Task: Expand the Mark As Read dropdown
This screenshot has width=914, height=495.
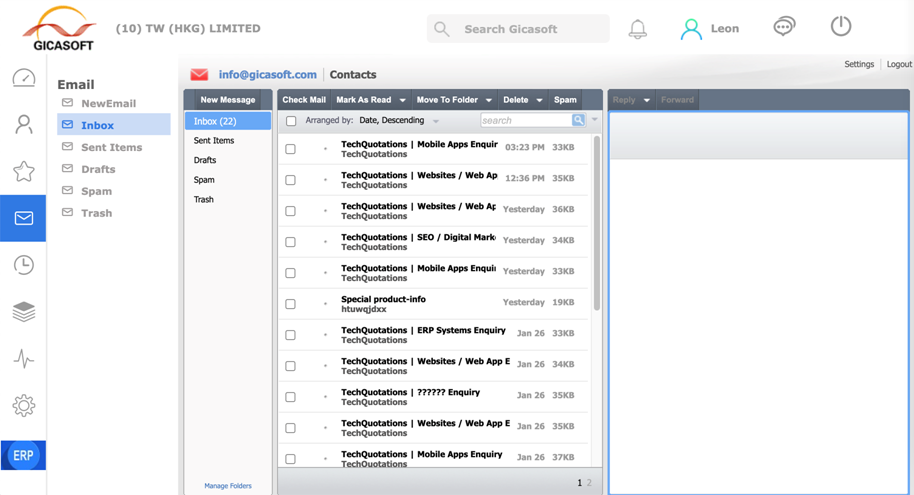Action: pyautogui.click(x=402, y=100)
